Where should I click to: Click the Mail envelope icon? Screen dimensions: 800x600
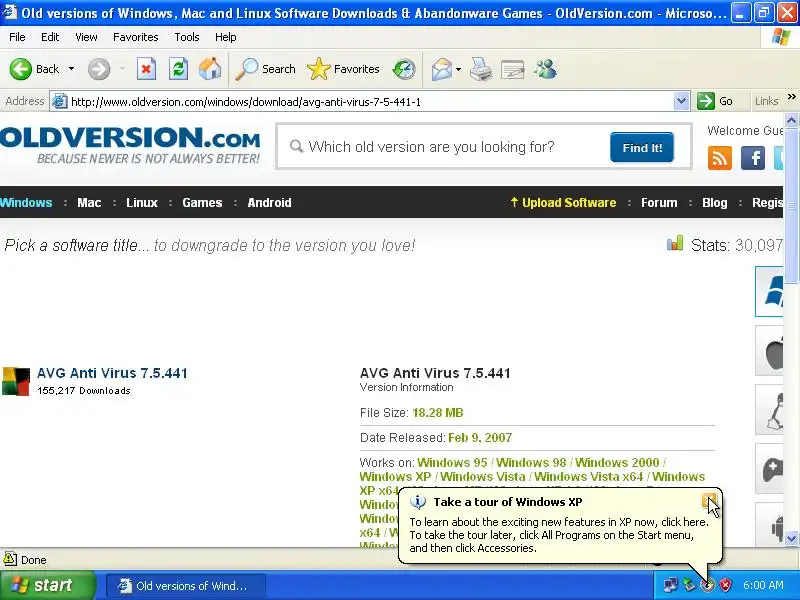[441, 69]
